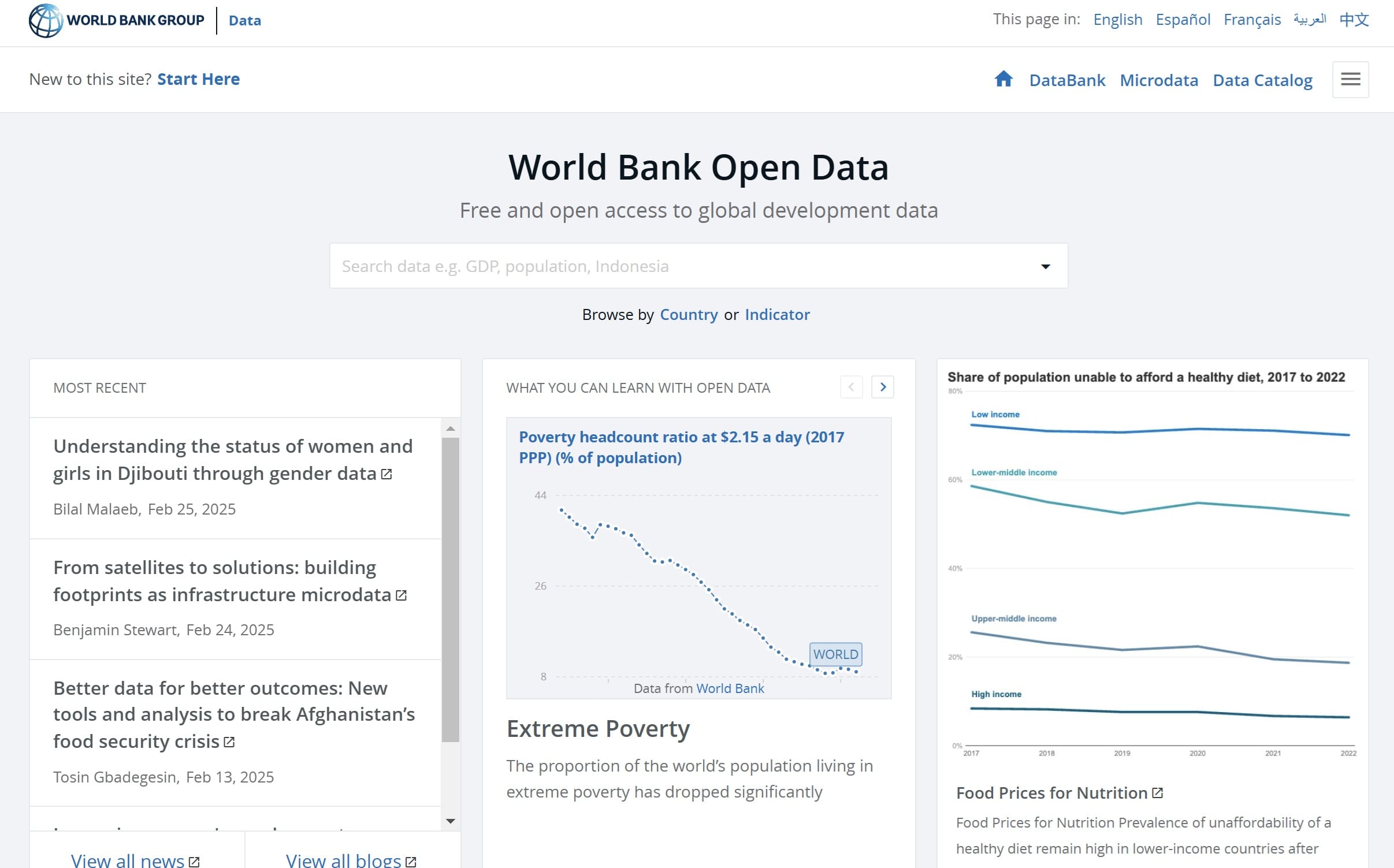Expand the search box dropdown arrow
Image resolution: width=1394 pixels, height=868 pixels.
(1045, 266)
